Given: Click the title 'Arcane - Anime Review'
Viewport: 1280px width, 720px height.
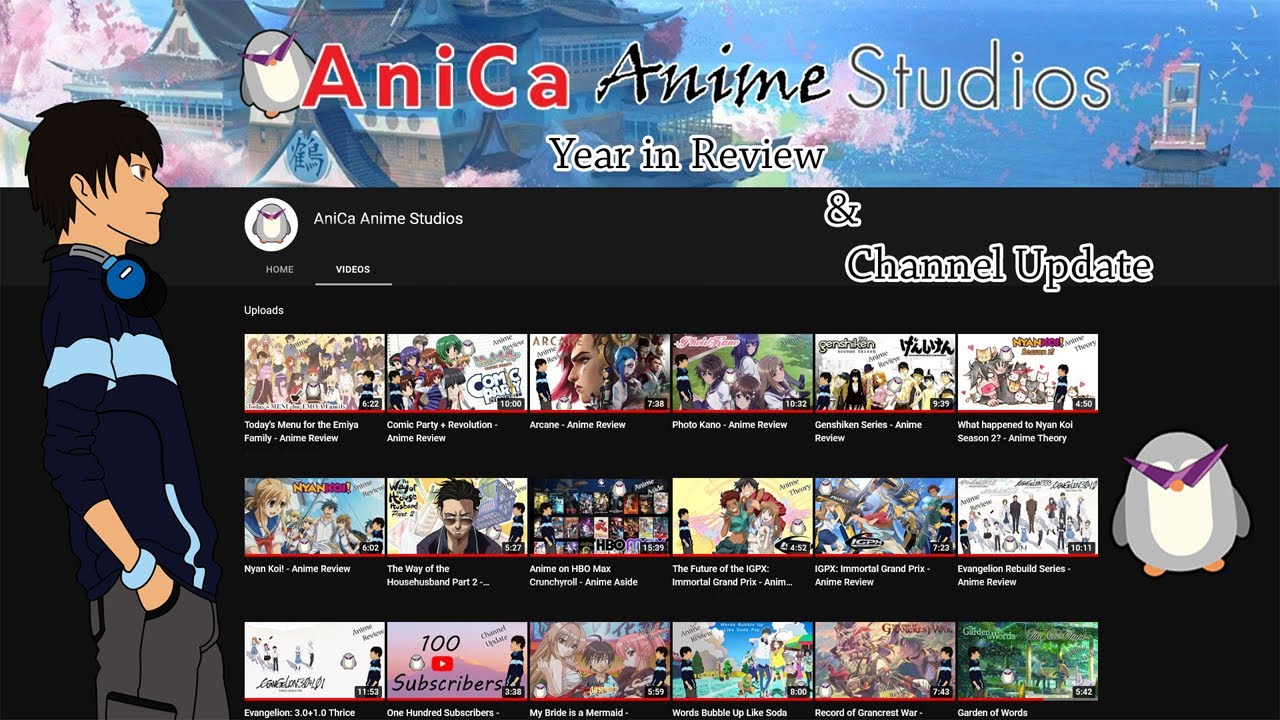Looking at the screenshot, I should tap(578, 425).
